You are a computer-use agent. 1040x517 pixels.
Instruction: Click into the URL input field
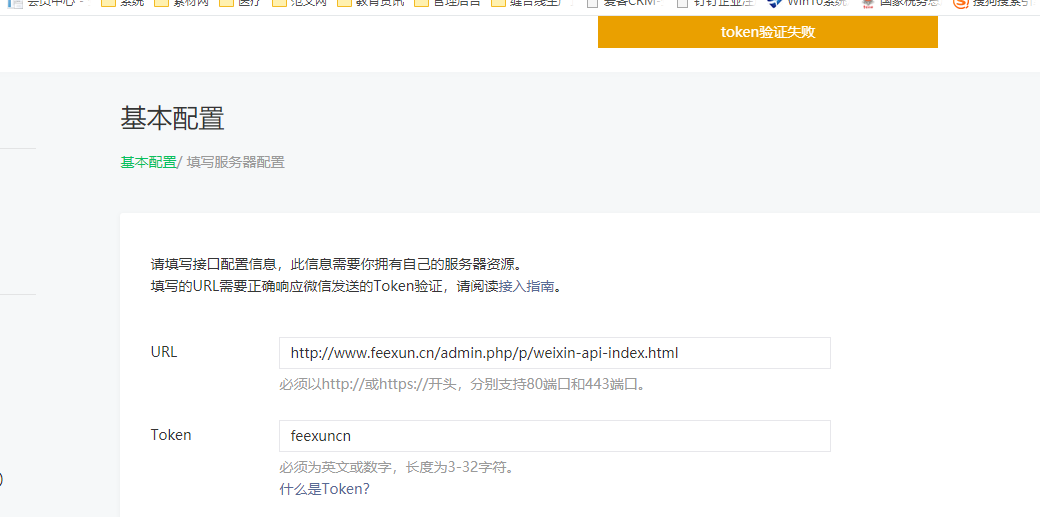pyautogui.click(x=554, y=353)
